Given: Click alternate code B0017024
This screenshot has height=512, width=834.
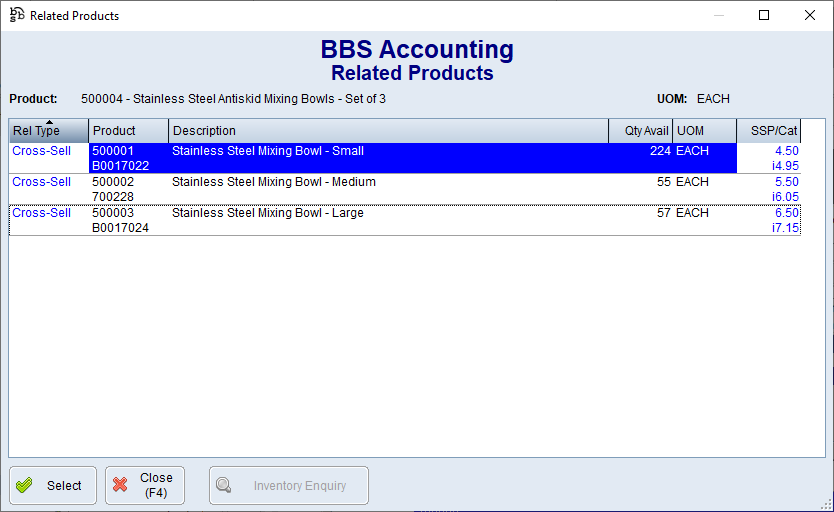Looking at the screenshot, I should (120, 228).
